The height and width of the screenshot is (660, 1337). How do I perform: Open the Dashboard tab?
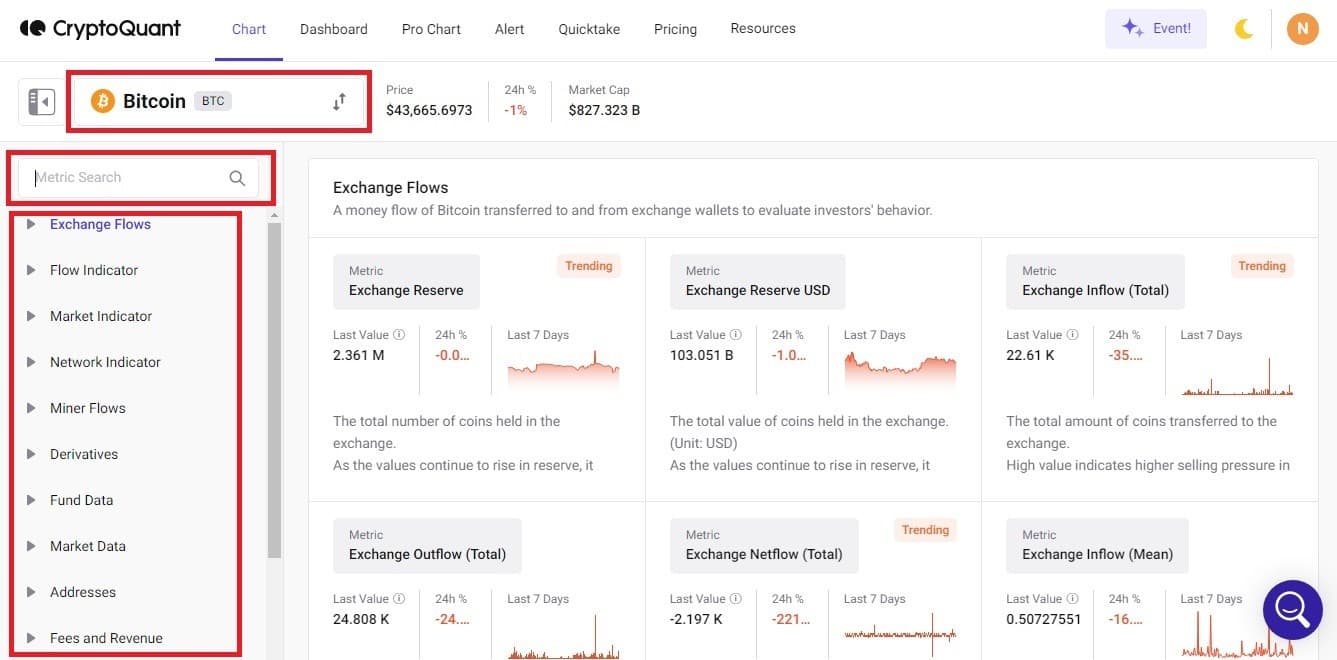[334, 29]
